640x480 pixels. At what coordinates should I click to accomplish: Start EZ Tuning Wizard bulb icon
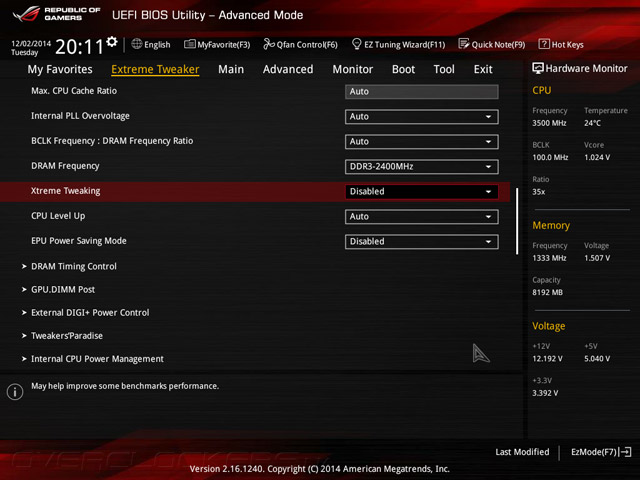[356, 44]
